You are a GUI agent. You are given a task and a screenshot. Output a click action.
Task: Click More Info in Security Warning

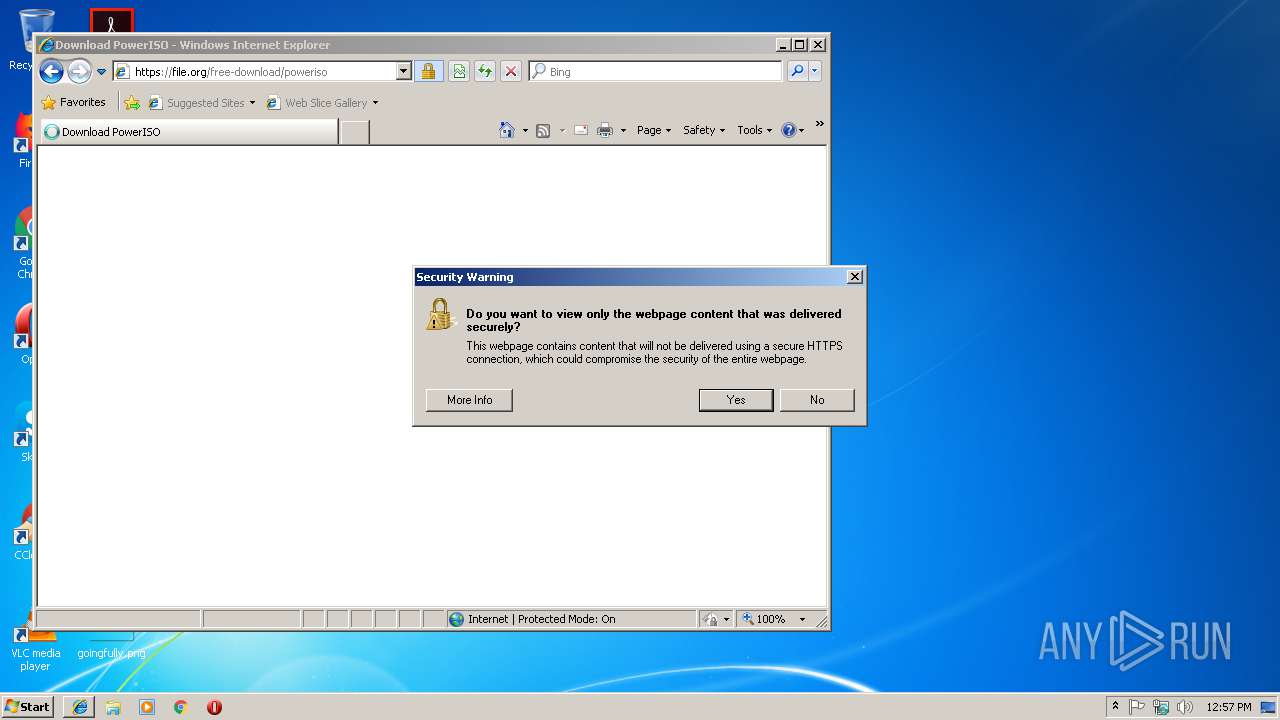(469, 400)
